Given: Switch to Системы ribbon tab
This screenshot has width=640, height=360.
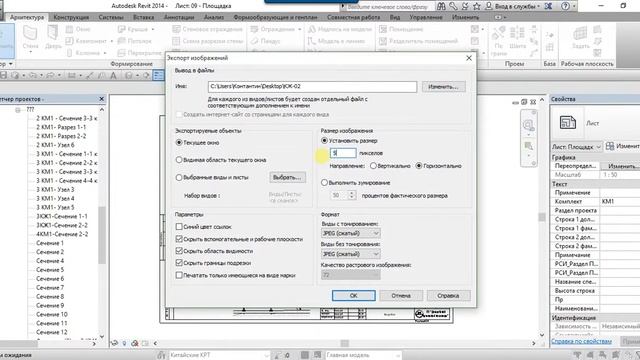Looking at the screenshot, I should (111, 18).
